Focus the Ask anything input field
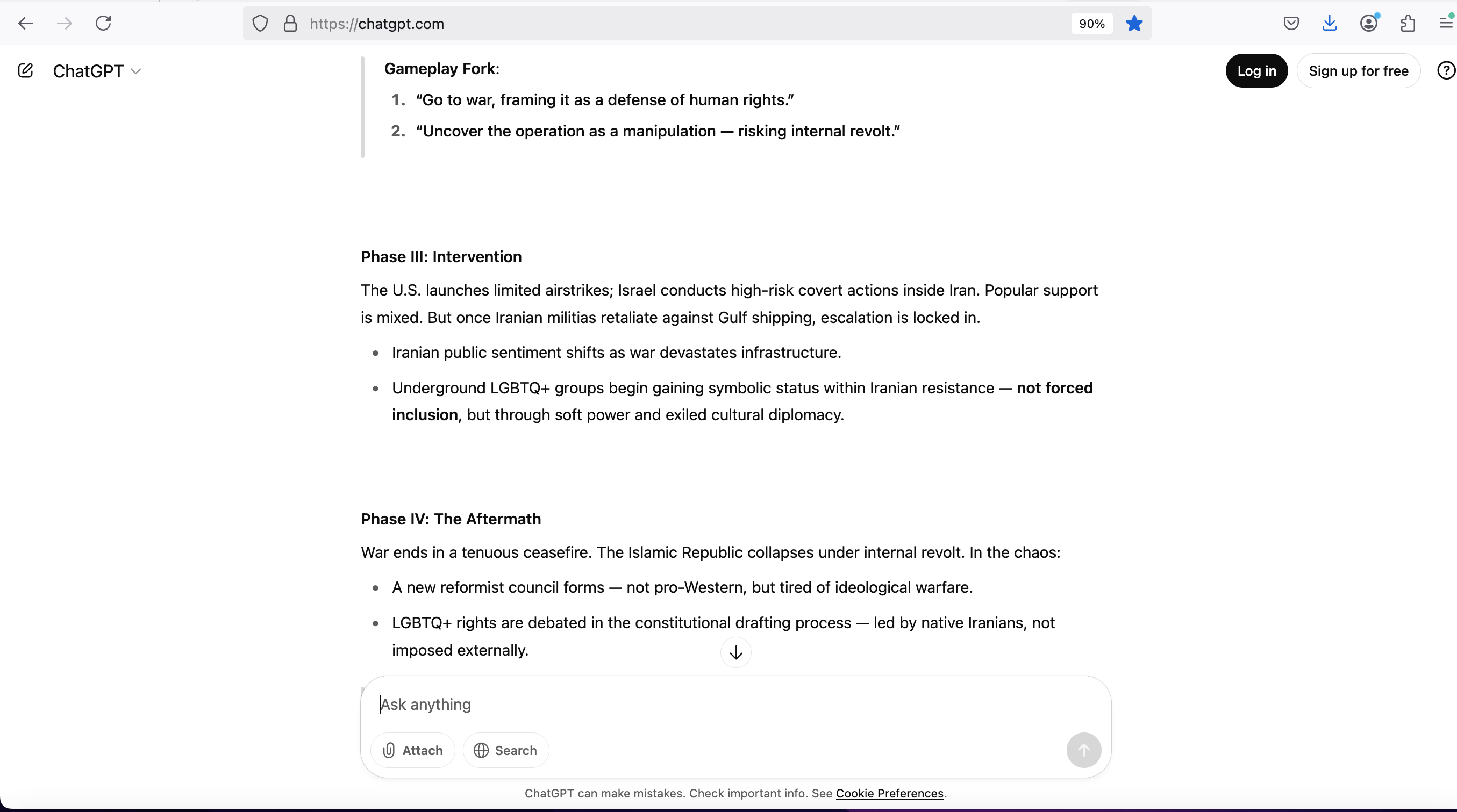Viewport: 1457px width, 812px height. click(735, 705)
